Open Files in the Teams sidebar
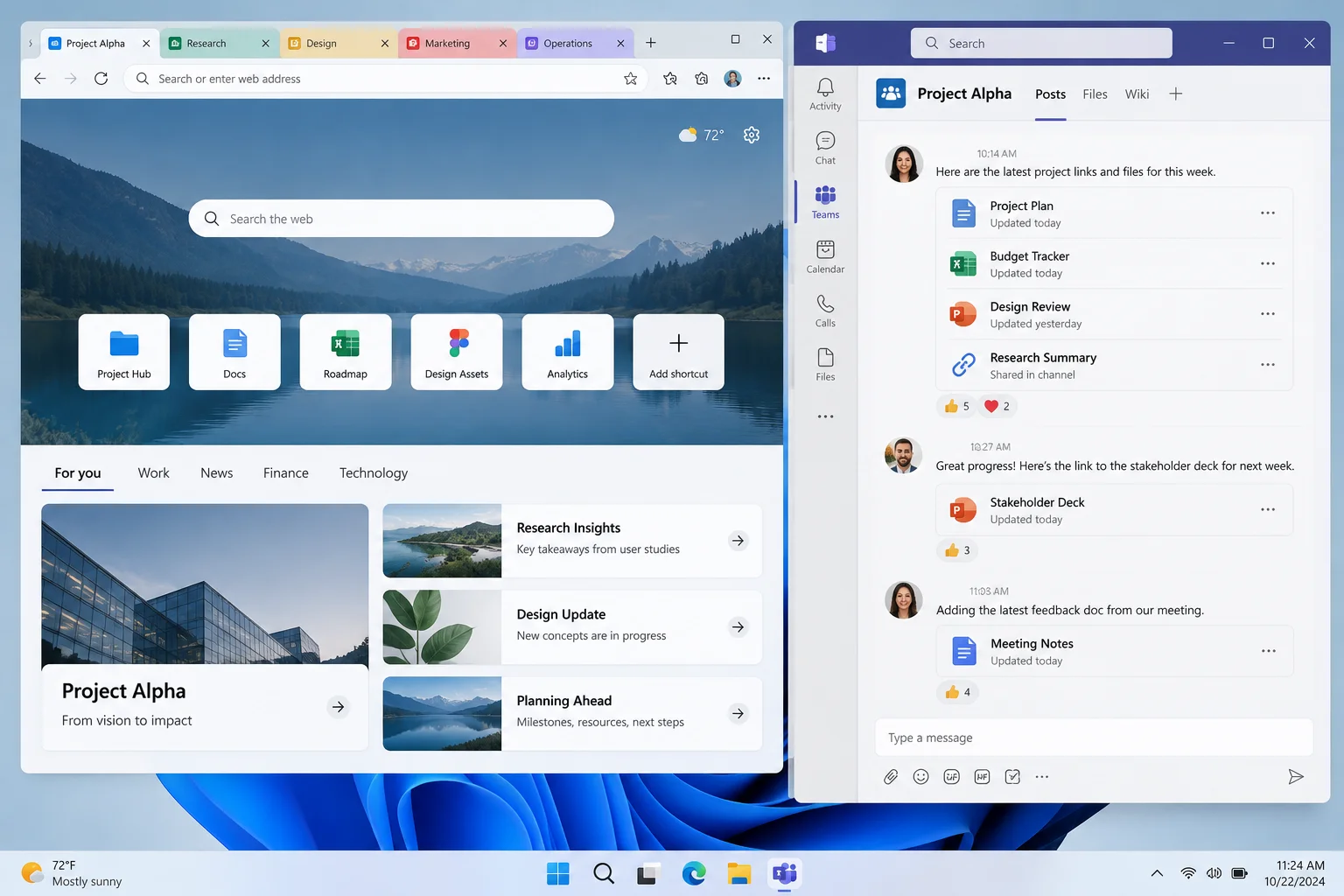 (825, 365)
